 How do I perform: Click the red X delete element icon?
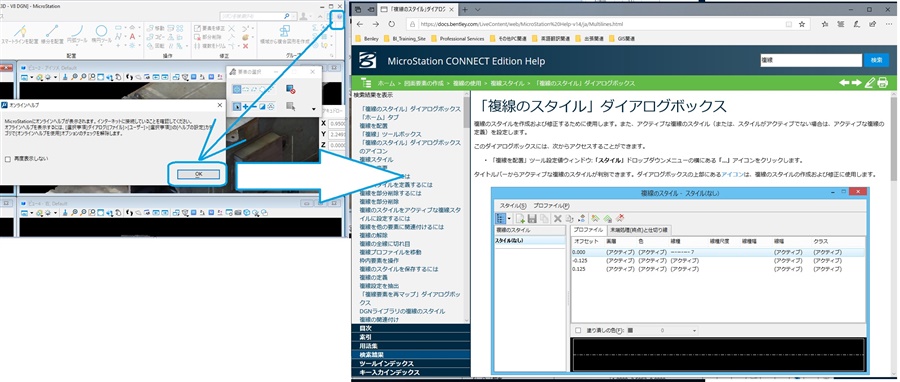(x=246, y=46)
